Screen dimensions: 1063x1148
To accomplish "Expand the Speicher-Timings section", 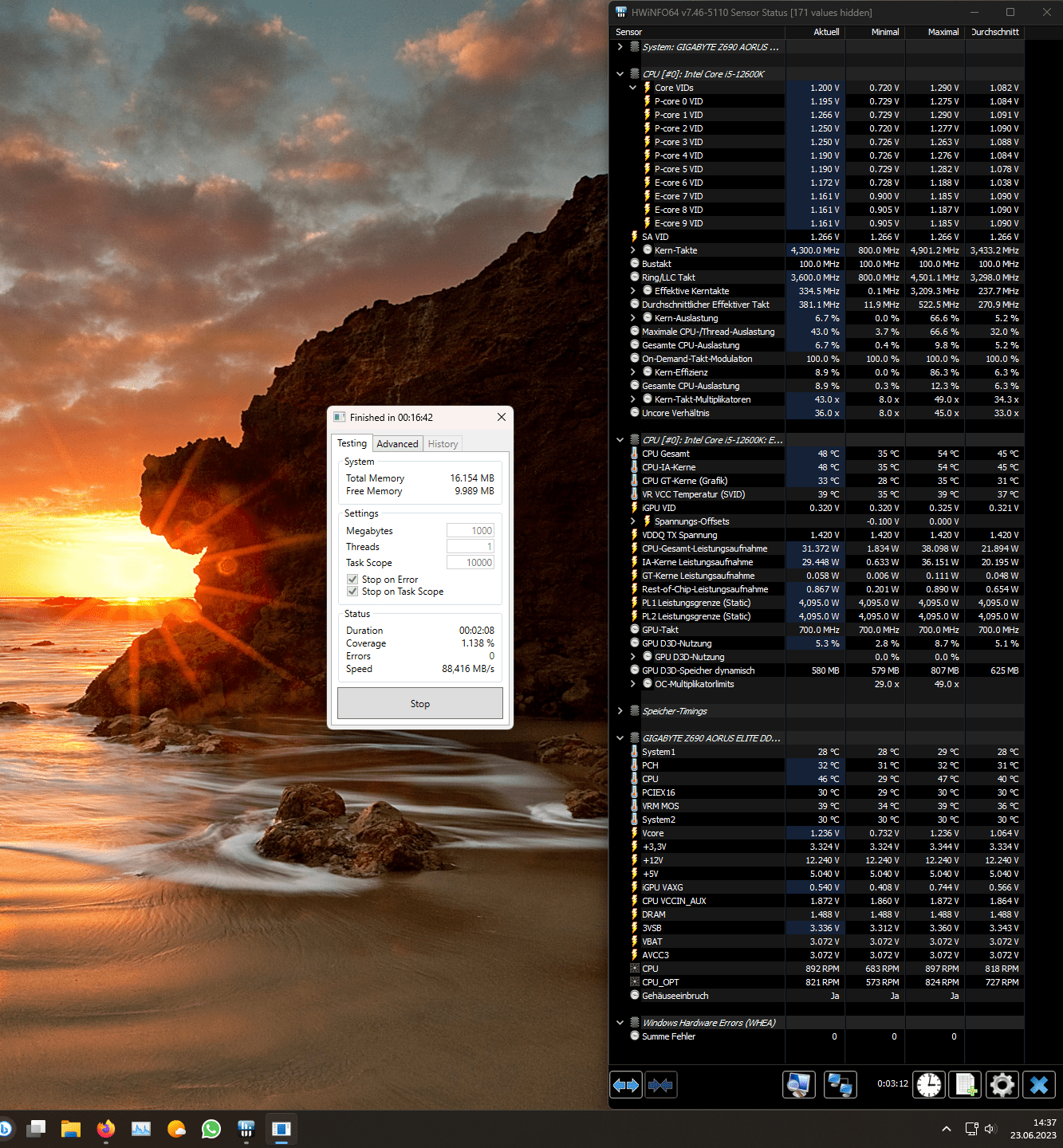I will tap(620, 711).
